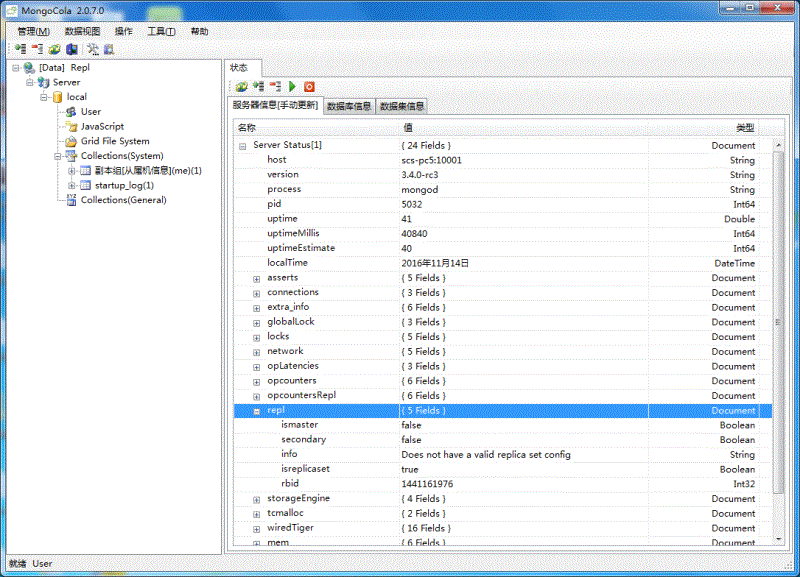The height and width of the screenshot is (577, 800).
Task: Expand the globalLock row
Action: (257, 323)
